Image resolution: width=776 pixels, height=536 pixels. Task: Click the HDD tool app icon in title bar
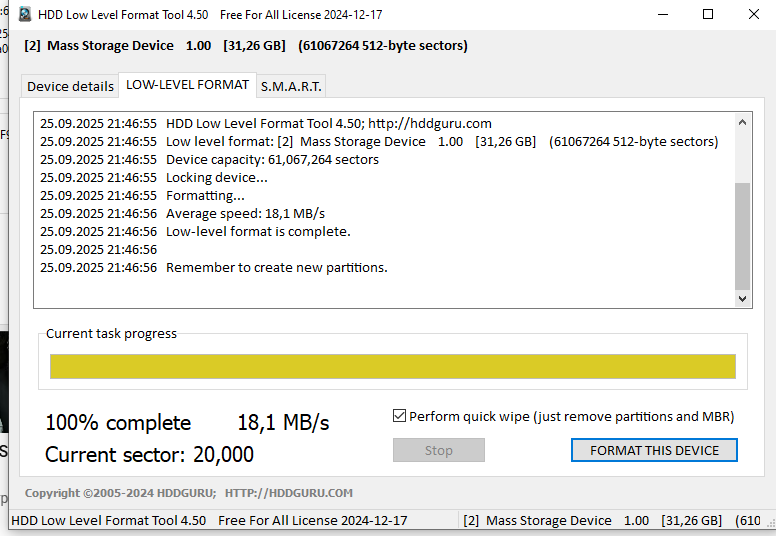click(25, 14)
